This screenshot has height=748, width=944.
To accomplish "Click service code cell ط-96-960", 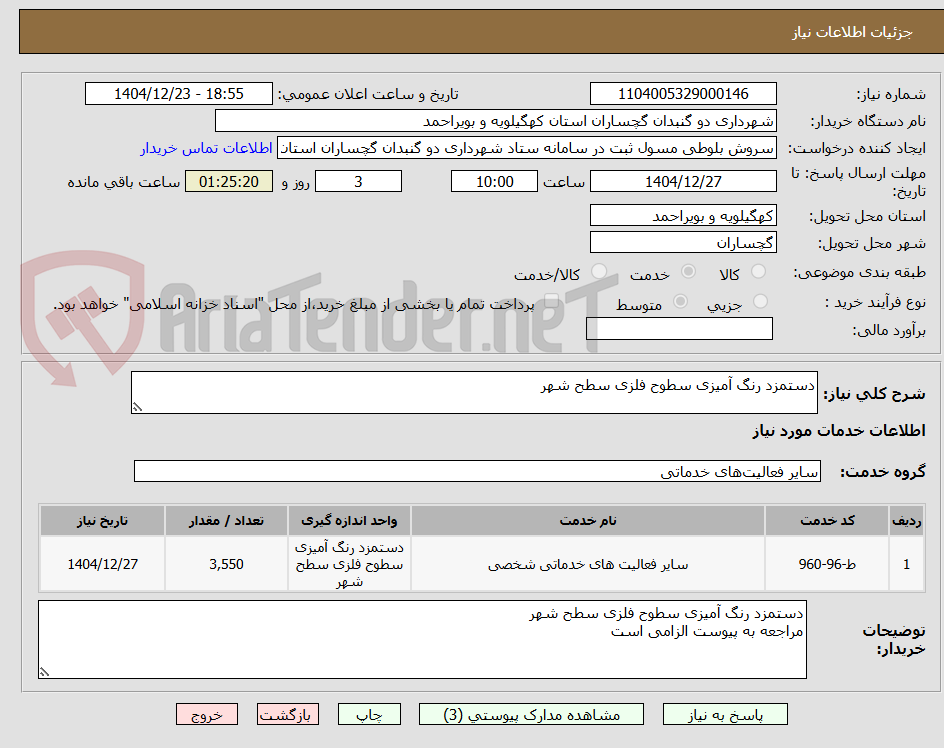I will click(827, 564).
